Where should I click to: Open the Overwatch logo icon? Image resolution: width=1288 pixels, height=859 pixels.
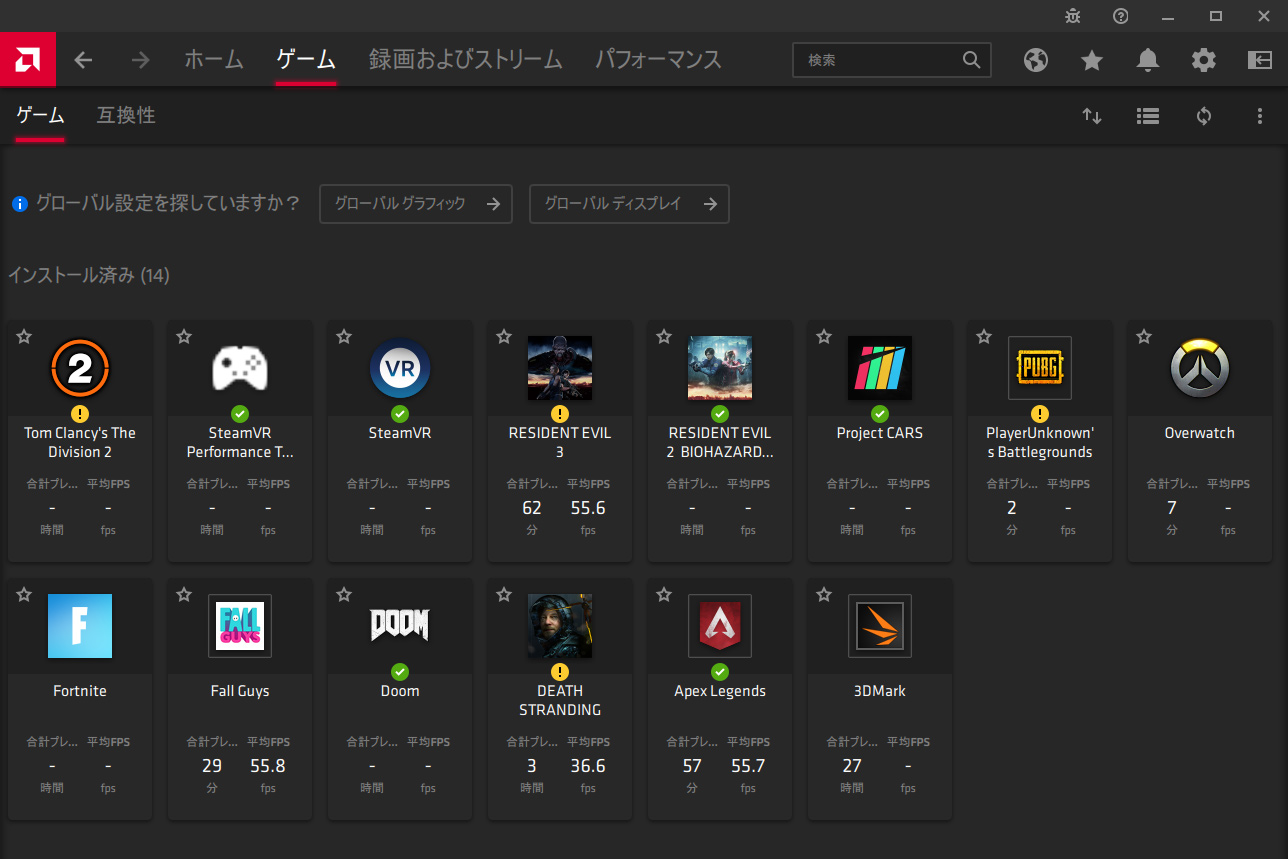1200,368
